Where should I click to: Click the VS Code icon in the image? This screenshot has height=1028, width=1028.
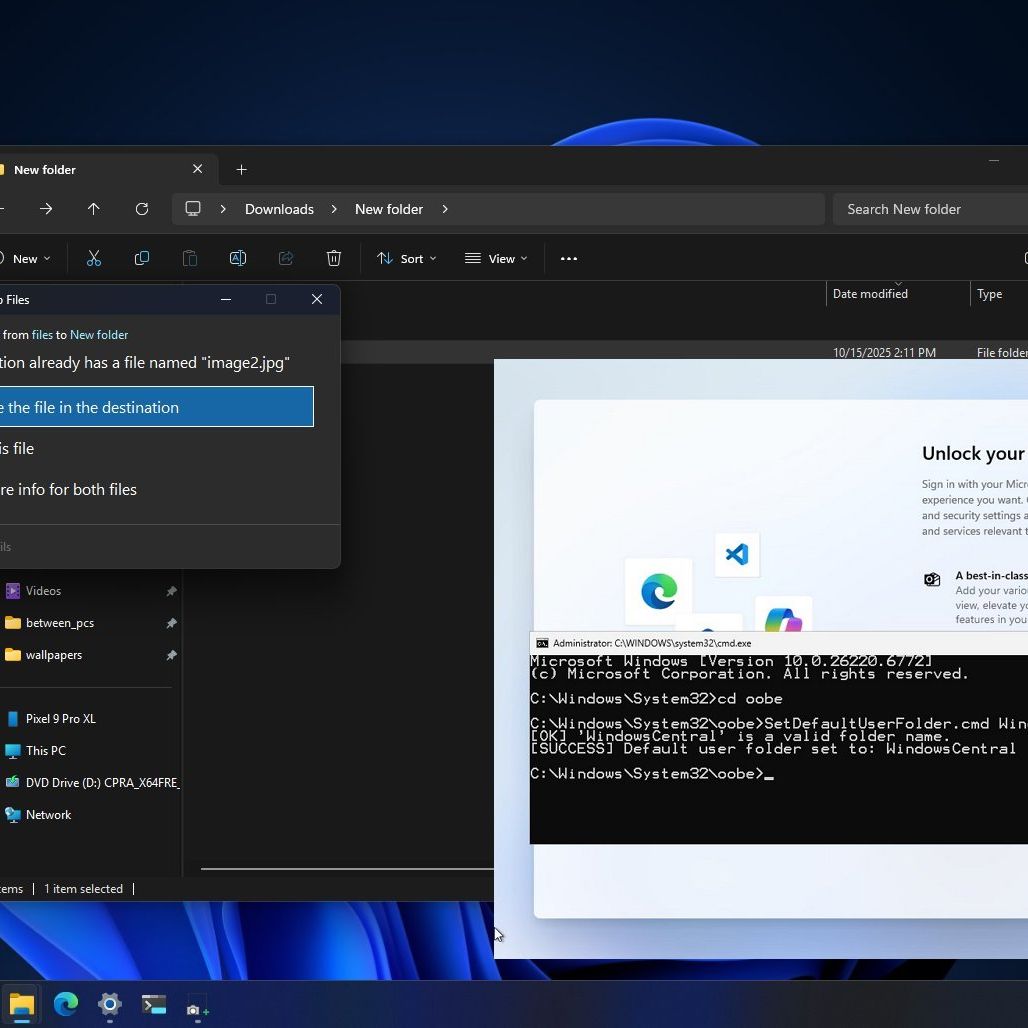737,554
